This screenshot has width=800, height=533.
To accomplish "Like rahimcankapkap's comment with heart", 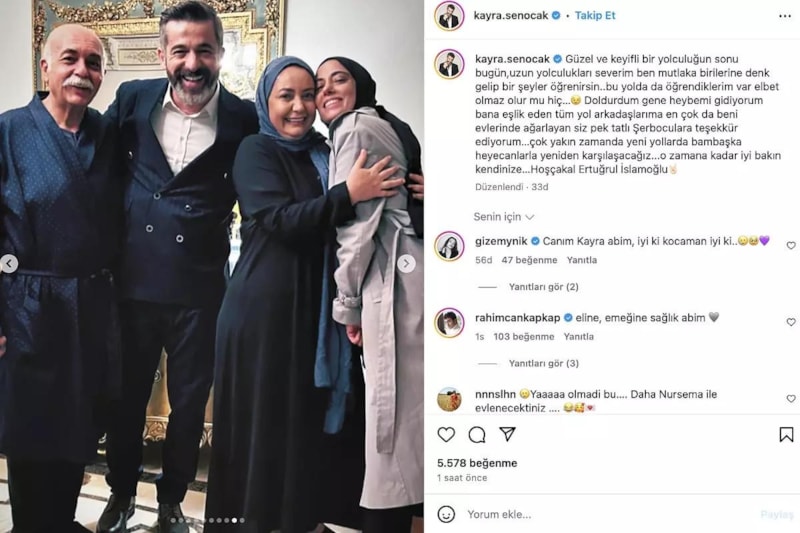I will coord(791,322).
